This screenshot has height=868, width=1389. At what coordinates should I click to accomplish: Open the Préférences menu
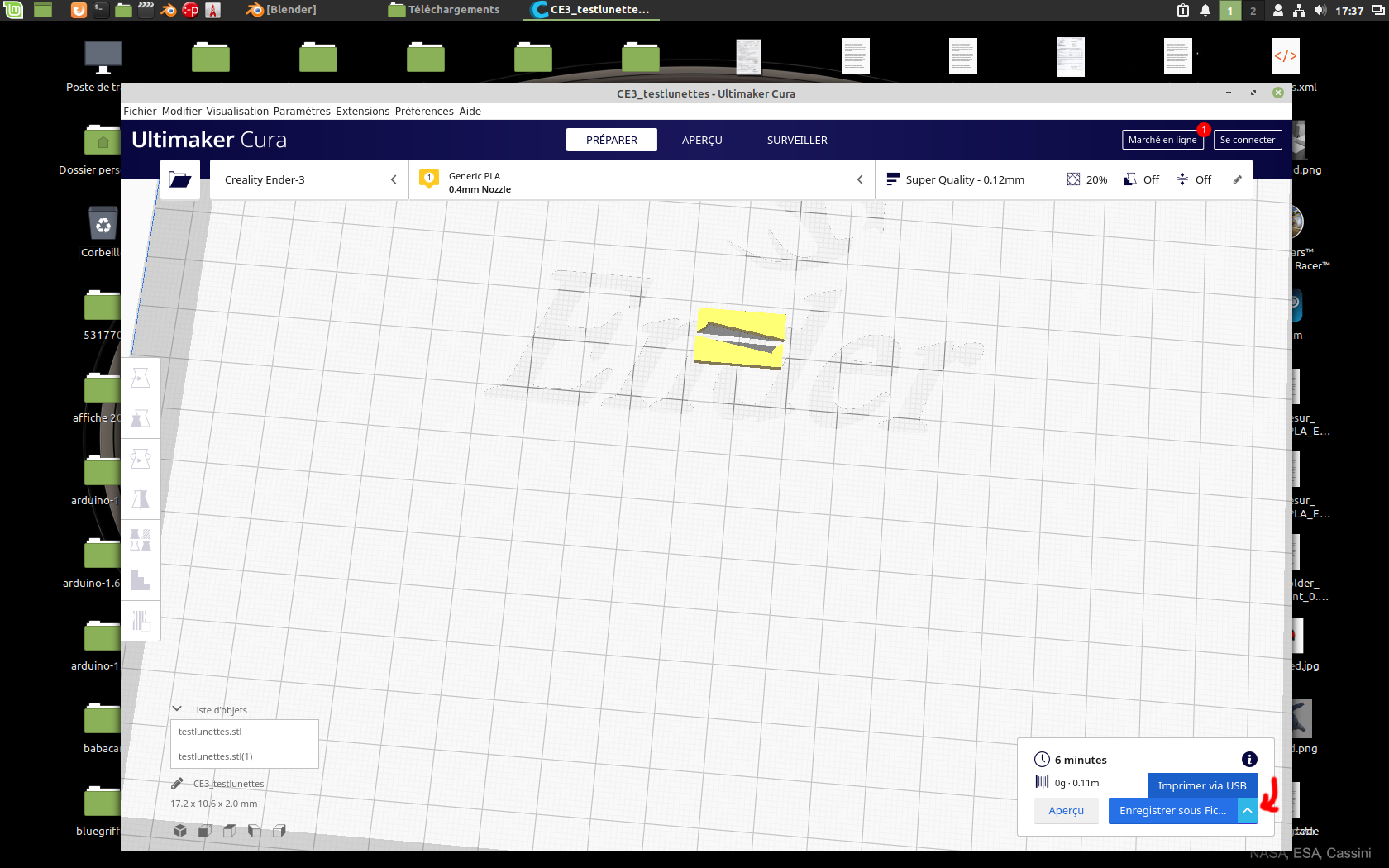click(x=424, y=112)
